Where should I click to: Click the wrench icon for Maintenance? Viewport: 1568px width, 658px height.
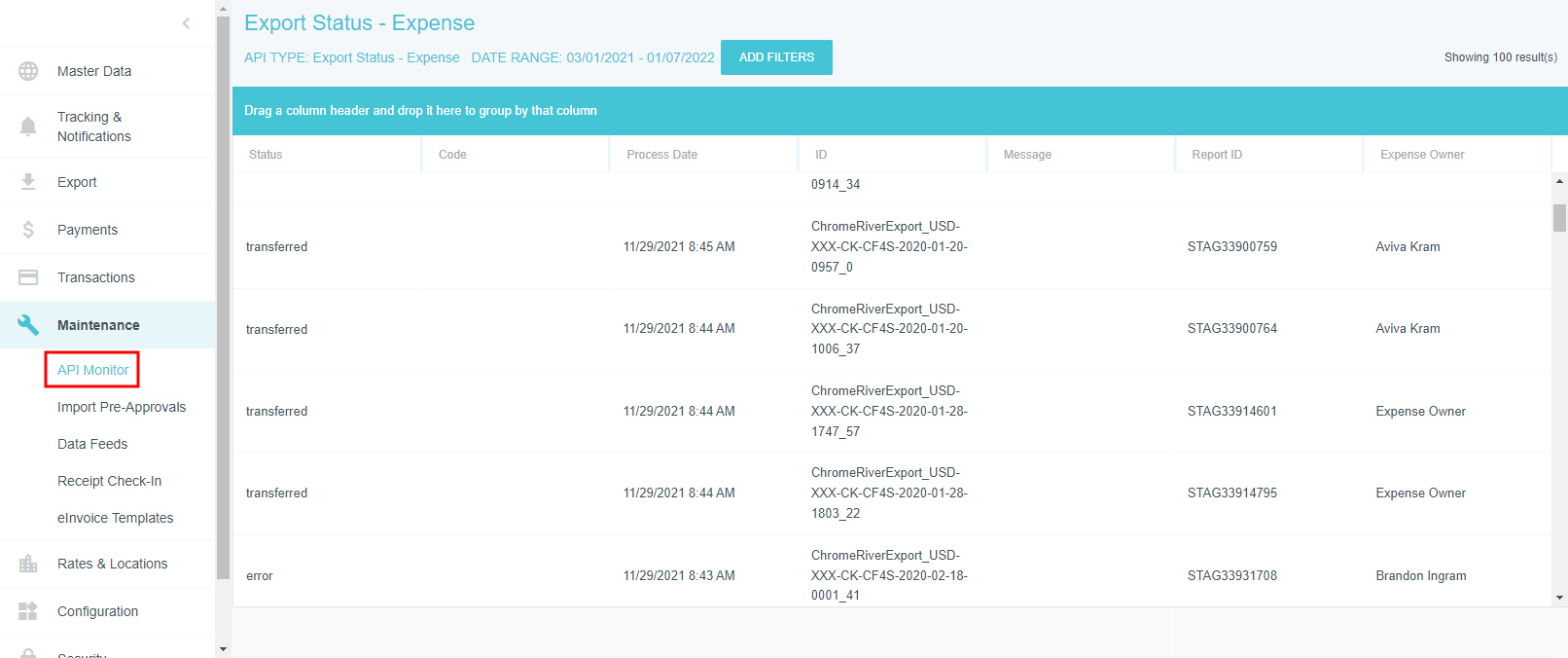point(28,325)
